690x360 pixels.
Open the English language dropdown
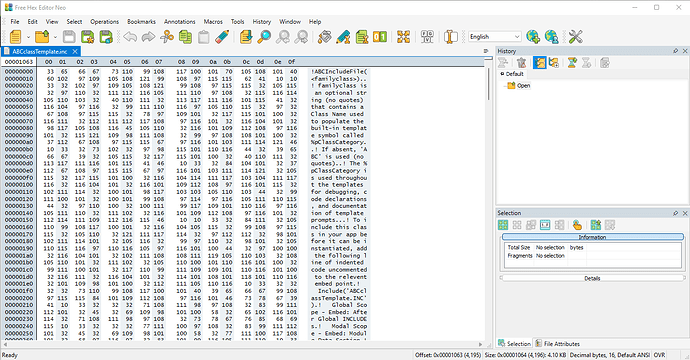point(495,37)
